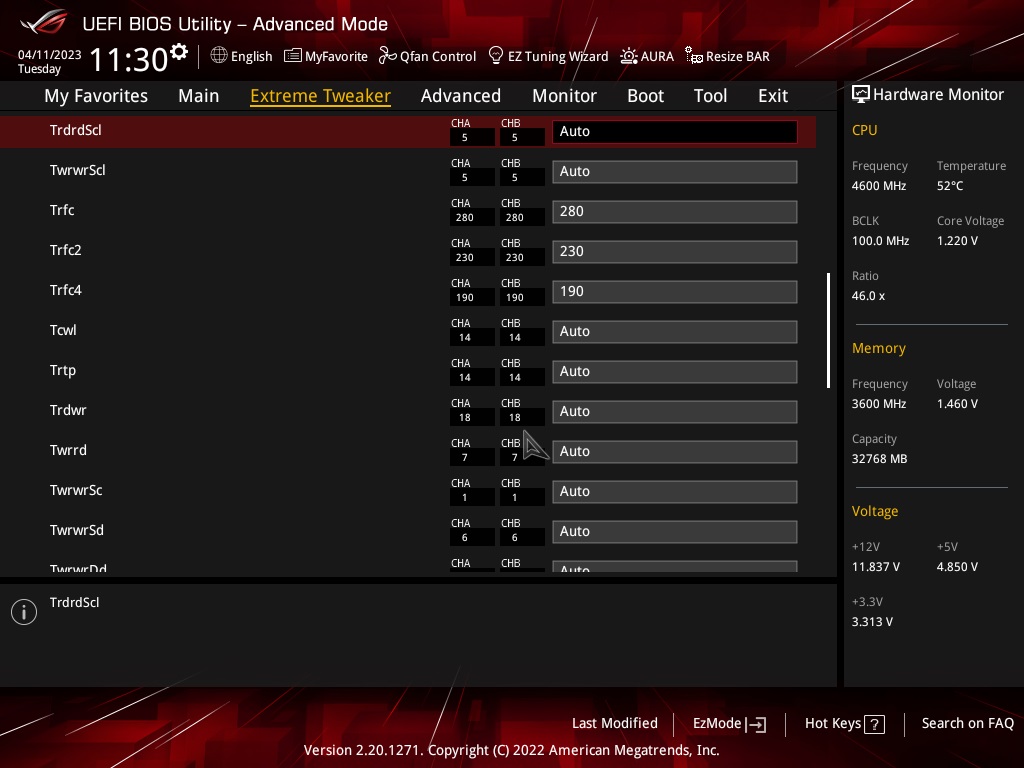The image size is (1024, 768).
Task: Select the Trtp Auto field
Action: click(x=675, y=372)
